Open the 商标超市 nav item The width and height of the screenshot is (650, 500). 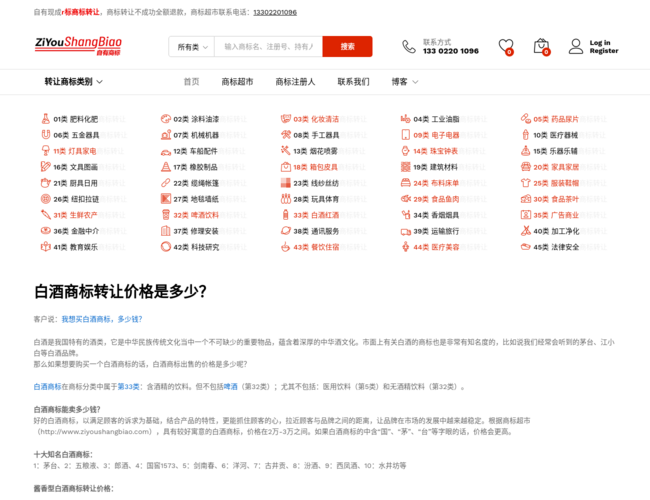point(237,82)
